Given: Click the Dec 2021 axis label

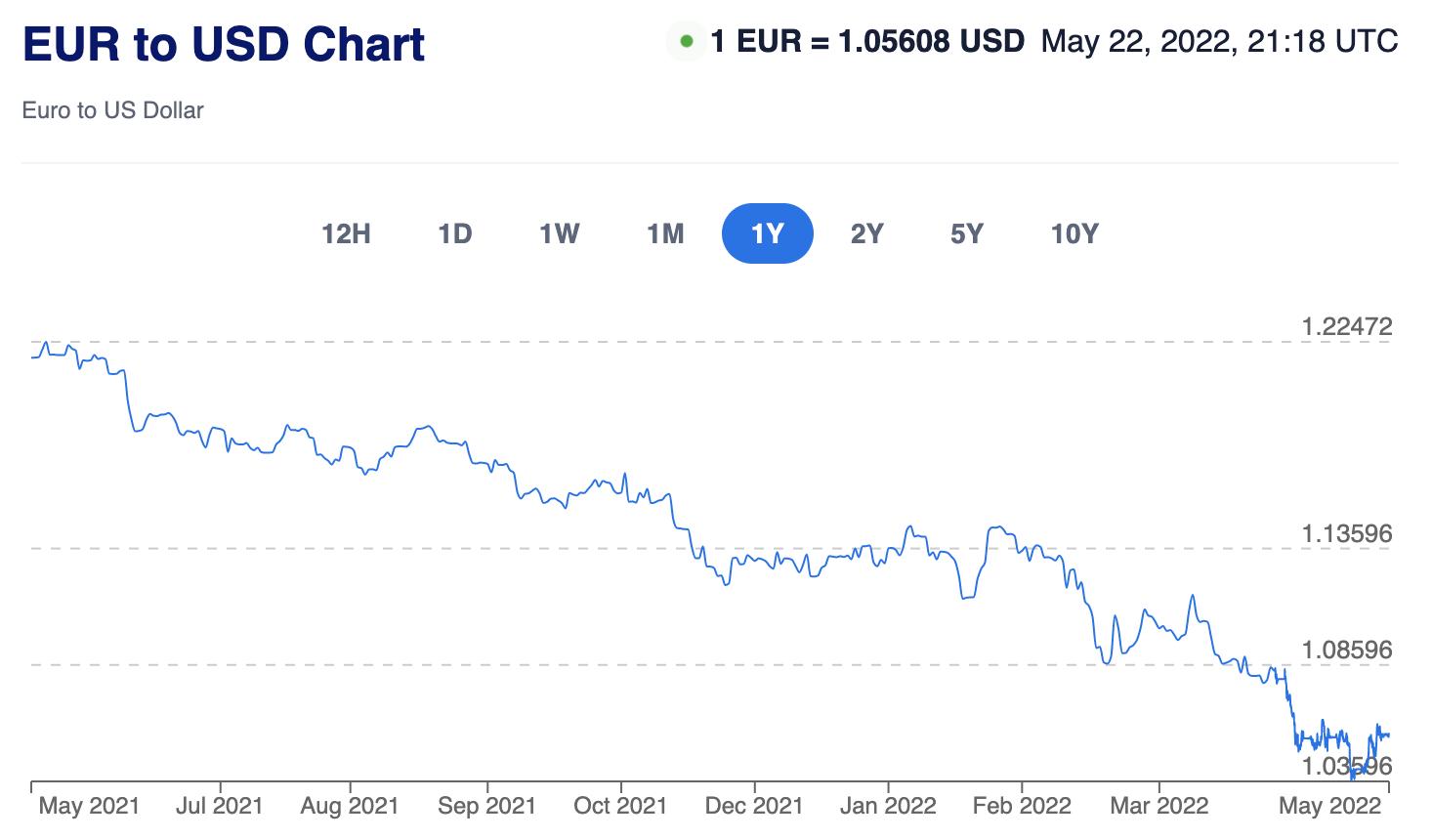Looking at the screenshot, I should pyautogui.click(x=753, y=807).
